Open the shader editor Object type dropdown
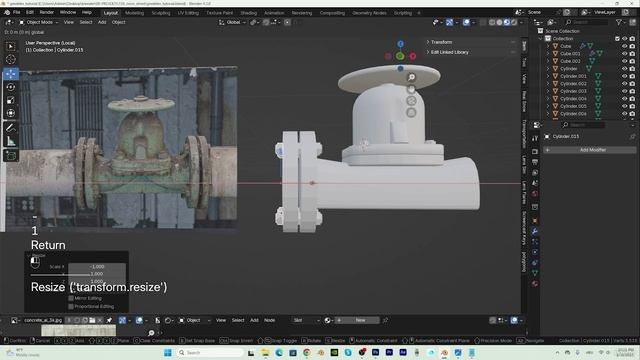 (x=195, y=320)
